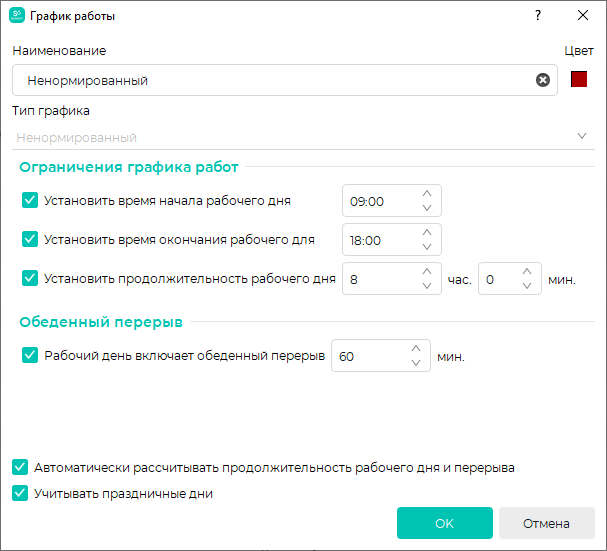Increase the workday start time with up arrow
The height and width of the screenshot is (551, 607).
pos(427,193)
